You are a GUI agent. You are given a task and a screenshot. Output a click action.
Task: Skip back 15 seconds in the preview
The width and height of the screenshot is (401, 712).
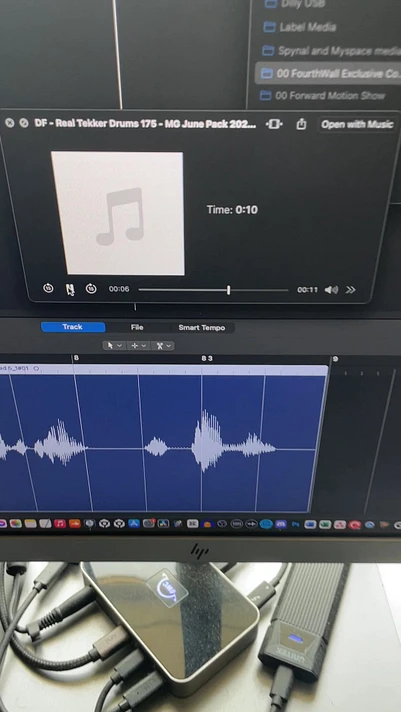pyautogui.click(x=48, y=288)
